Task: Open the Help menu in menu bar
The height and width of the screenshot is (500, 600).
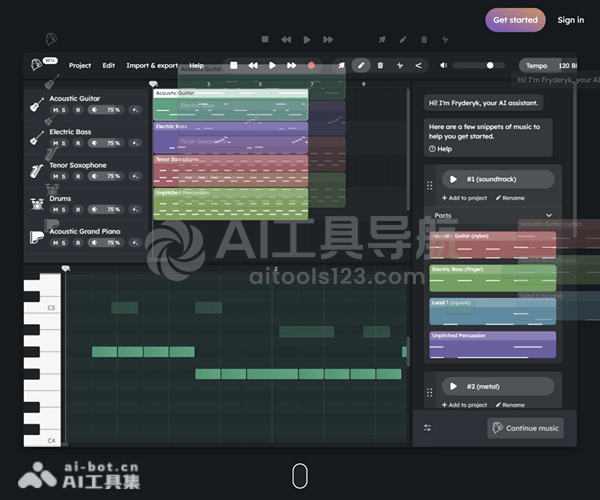Action: pos(196,65)
